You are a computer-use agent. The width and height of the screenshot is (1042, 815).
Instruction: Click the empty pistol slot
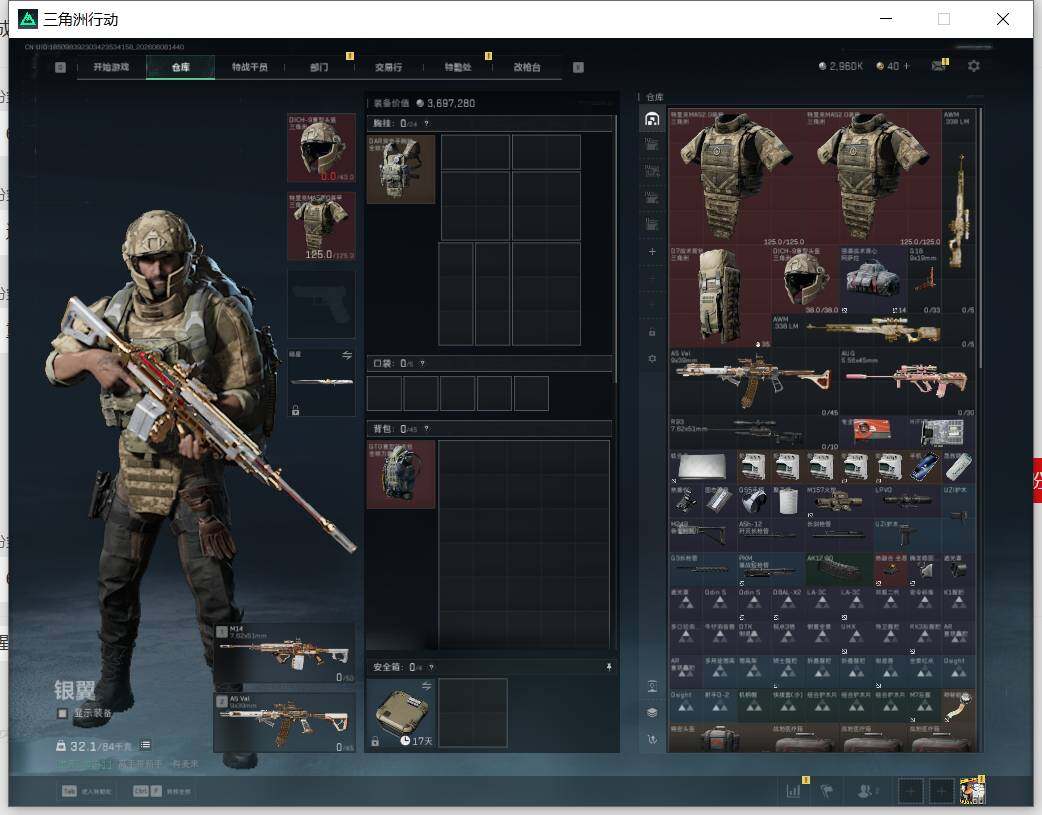(321, 304)
